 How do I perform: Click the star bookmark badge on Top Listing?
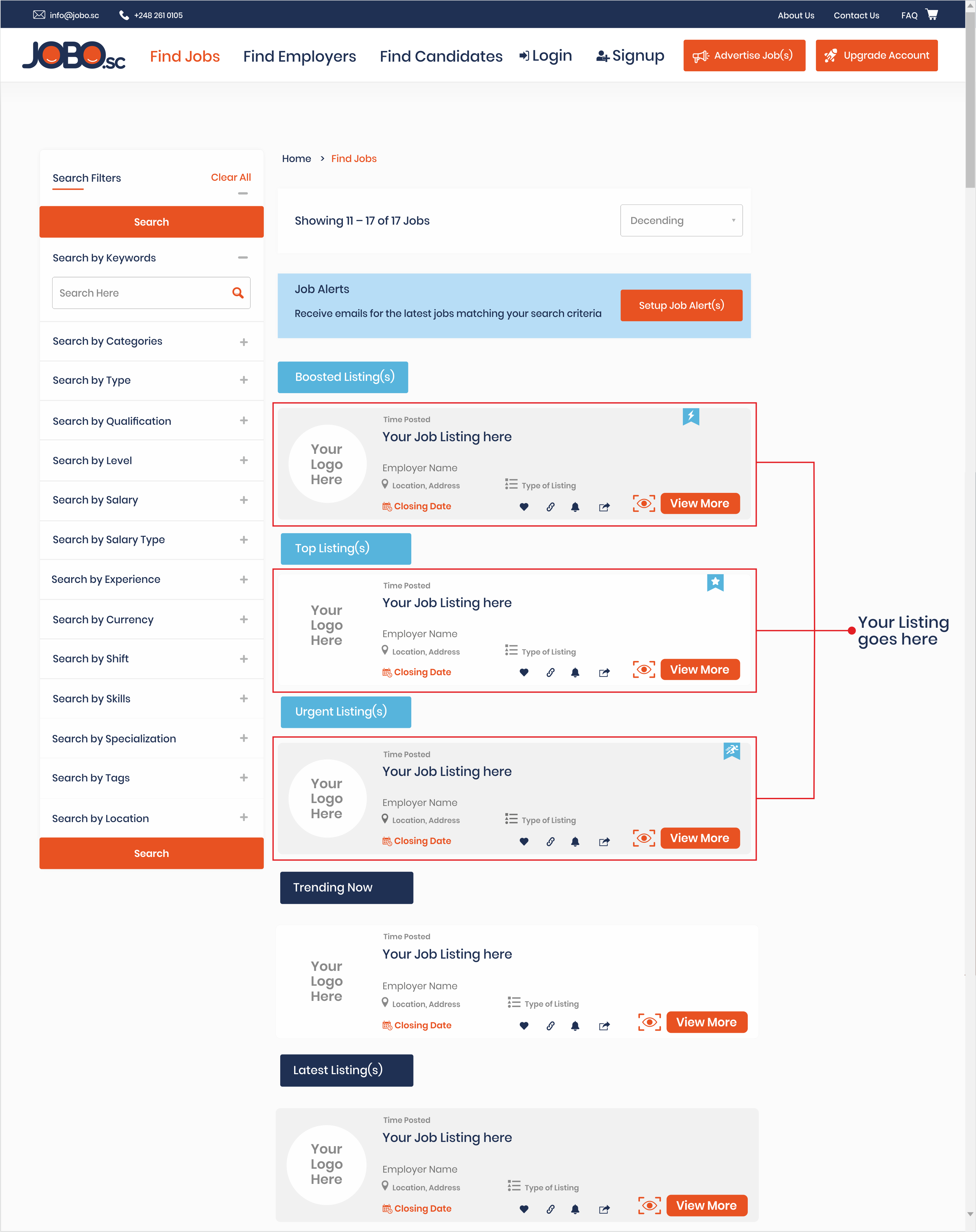[715, 582]
